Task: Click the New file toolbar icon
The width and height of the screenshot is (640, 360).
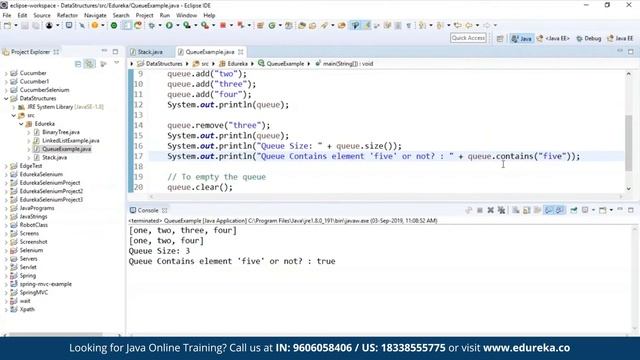Action: pyautogui.click(x=7, y=25)
